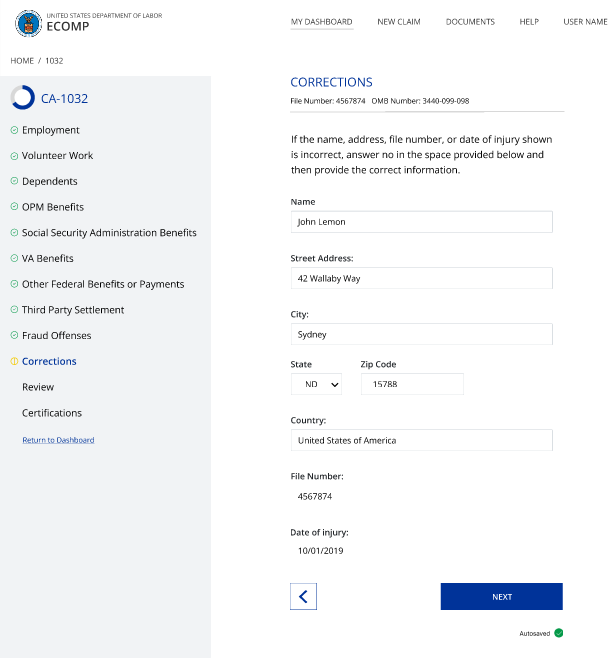Click the Home breadcrumb link

(22, 61)
